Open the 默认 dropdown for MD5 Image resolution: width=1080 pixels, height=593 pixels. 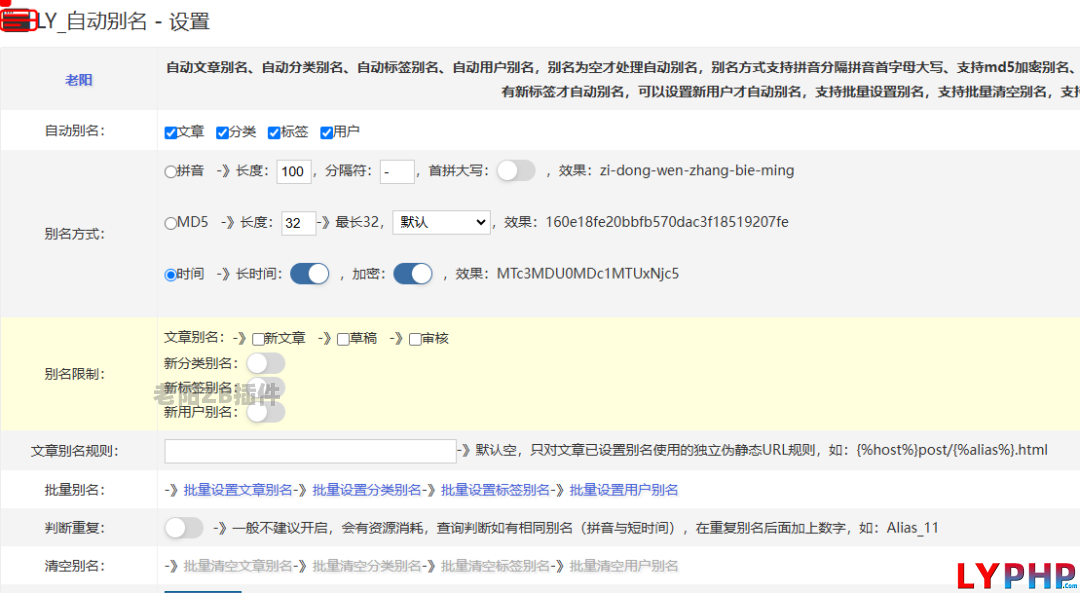tap(441, 222)
